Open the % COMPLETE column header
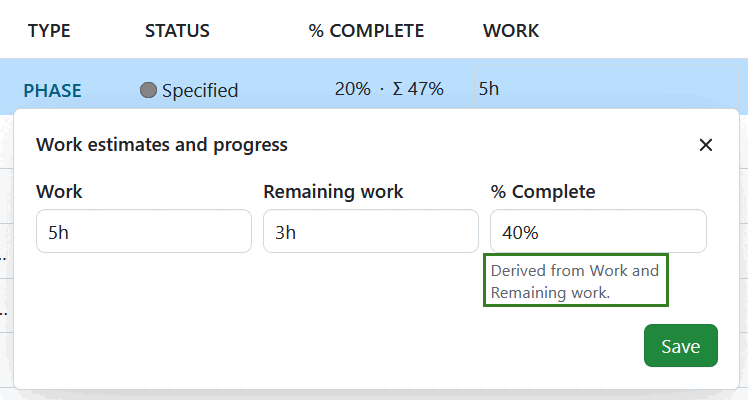Screen dimensions: 748x401 point(366,31)
